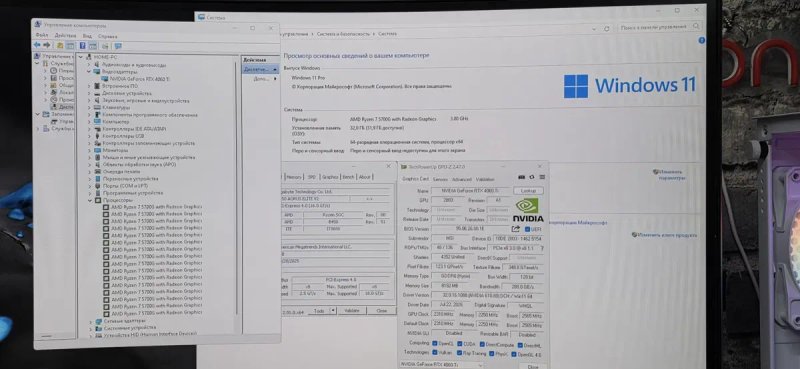
Task: Toggle the UEFI checkbox in GPU-Z
Action: [527, 229]
